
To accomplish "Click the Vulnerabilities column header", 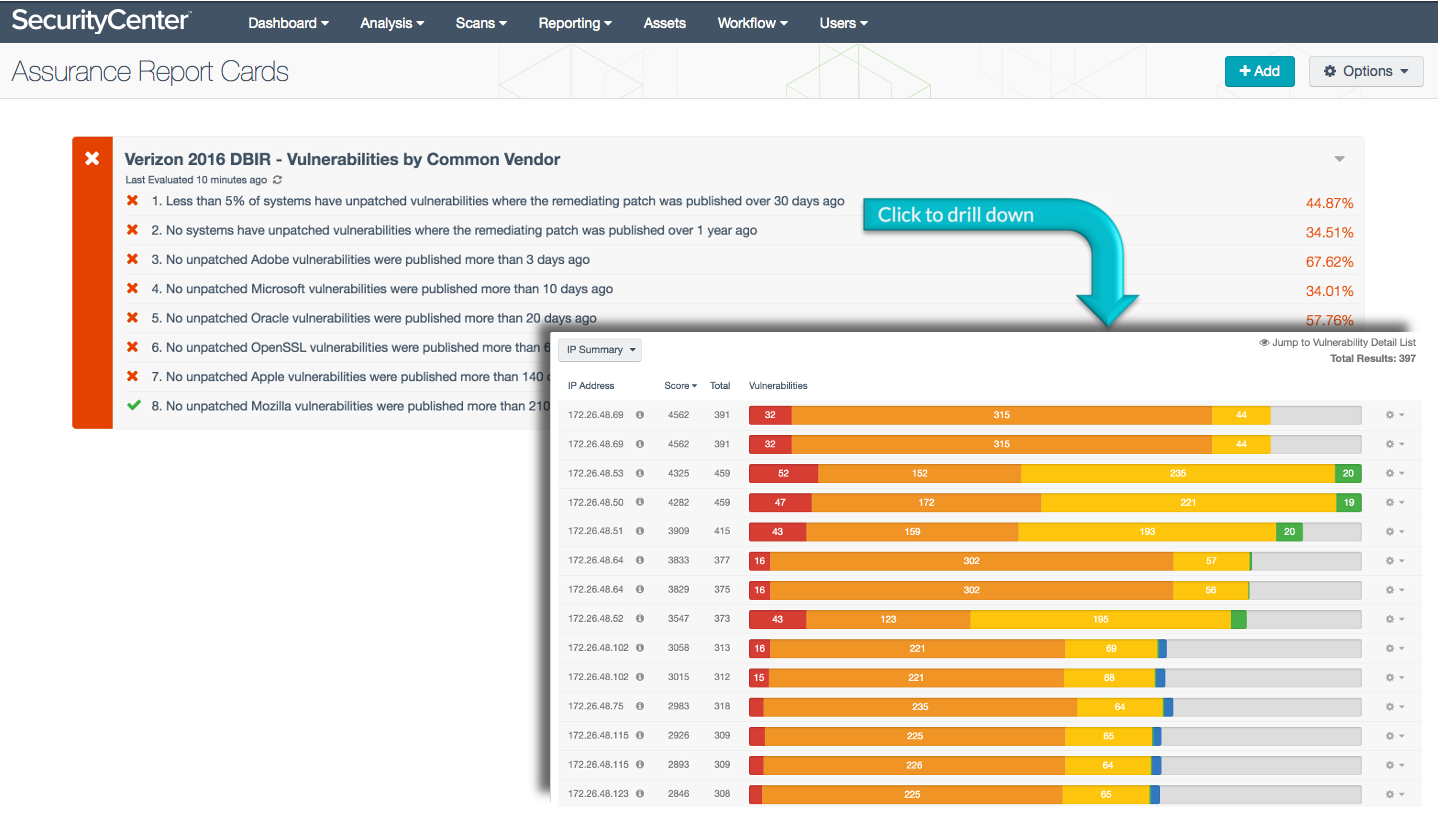I will coord(778,386).
